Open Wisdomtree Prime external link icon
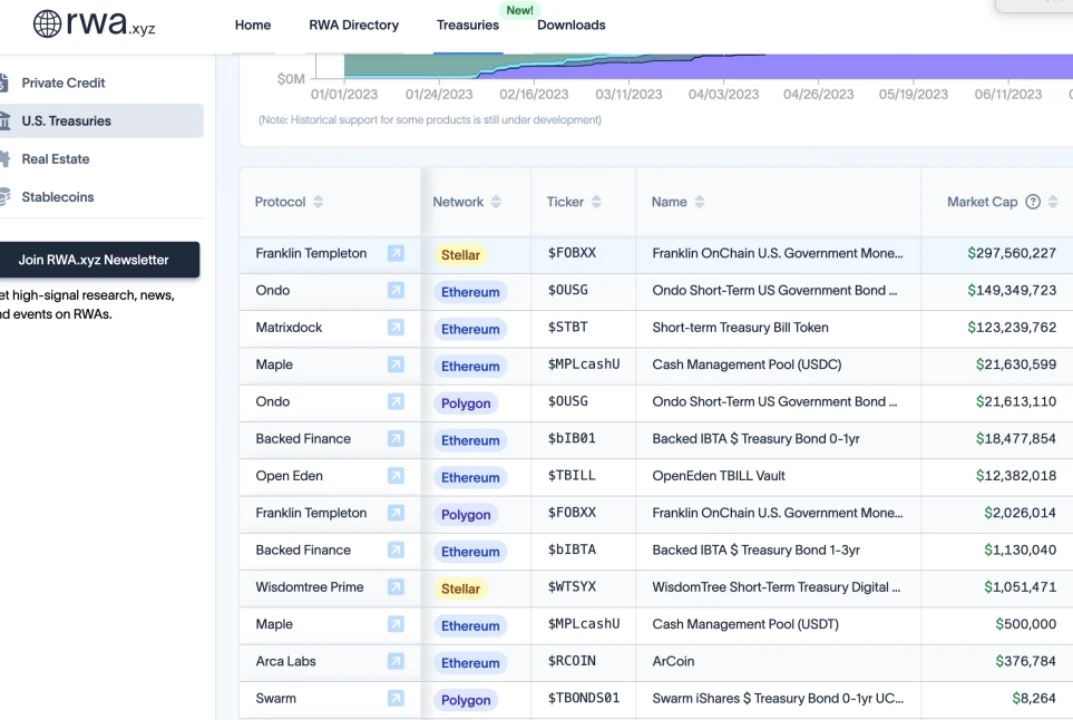 [x=396, y=587]
